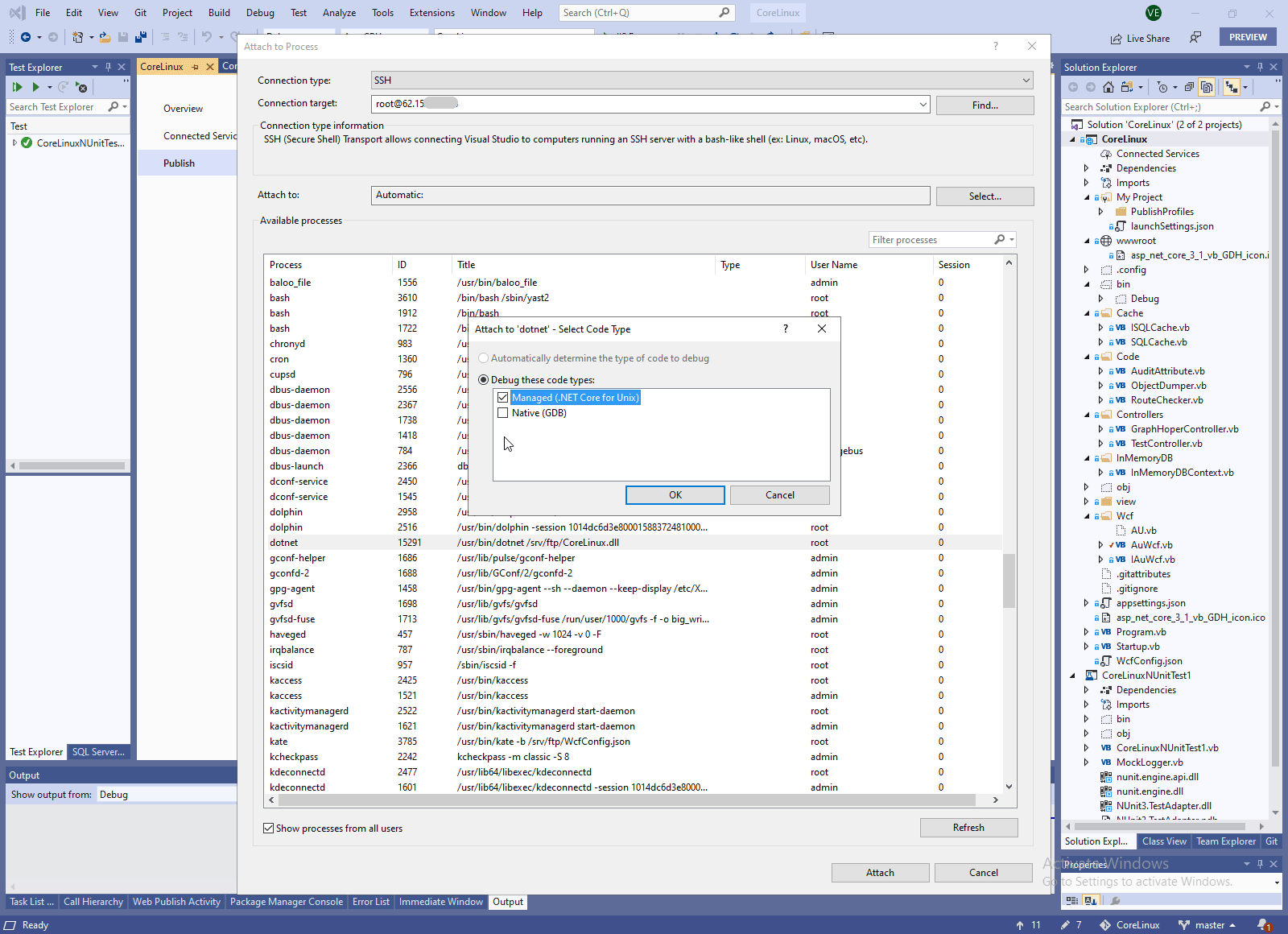Viewport: 1288px width, 934px height.
Task: Click OK in Select Code Type dialog
Action: 675,495
